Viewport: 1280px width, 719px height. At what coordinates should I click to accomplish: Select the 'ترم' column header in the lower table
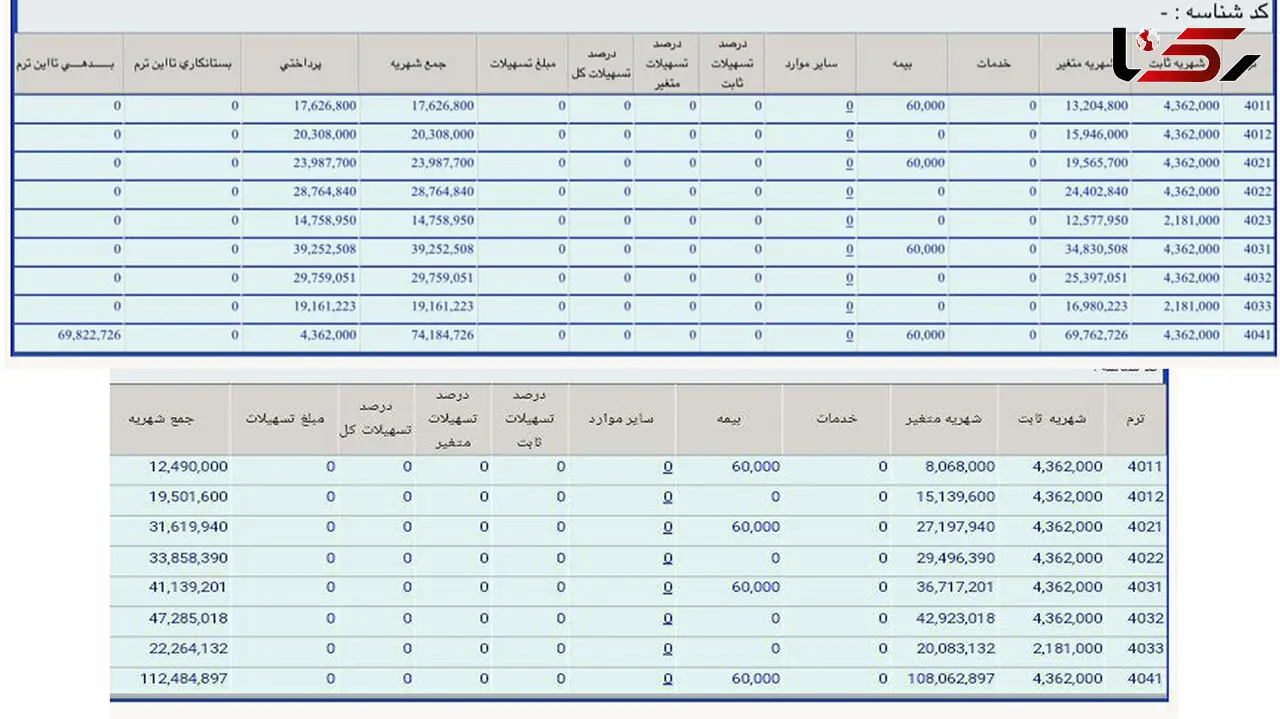[x=1135, y=420]
